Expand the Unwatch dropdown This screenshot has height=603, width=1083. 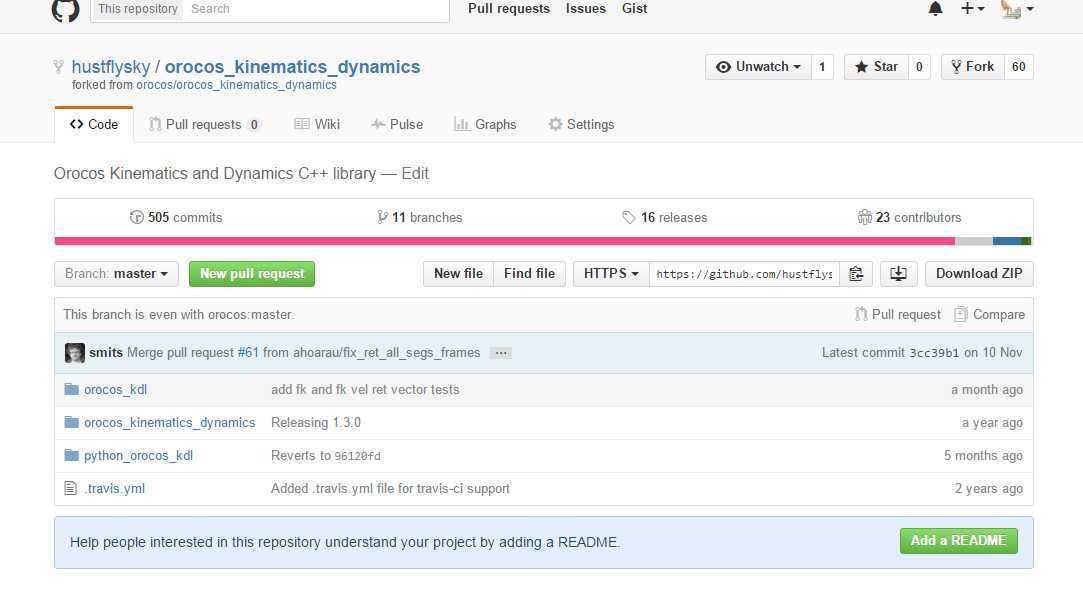tap(758, 67)
